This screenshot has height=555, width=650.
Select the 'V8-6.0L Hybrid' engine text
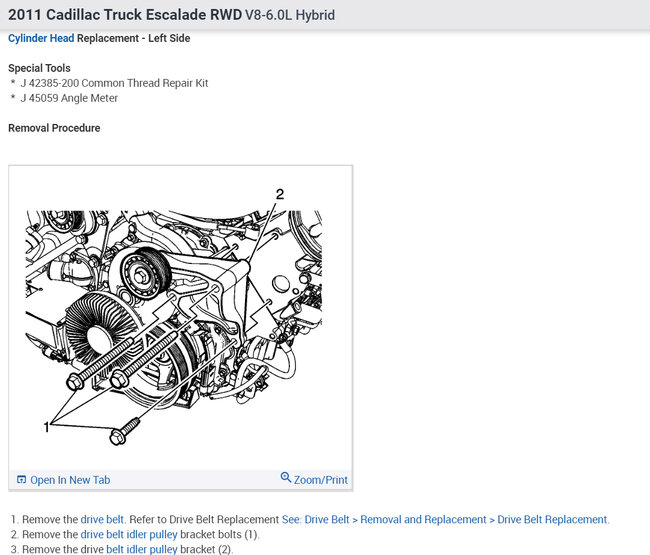(x=290, y=15)
